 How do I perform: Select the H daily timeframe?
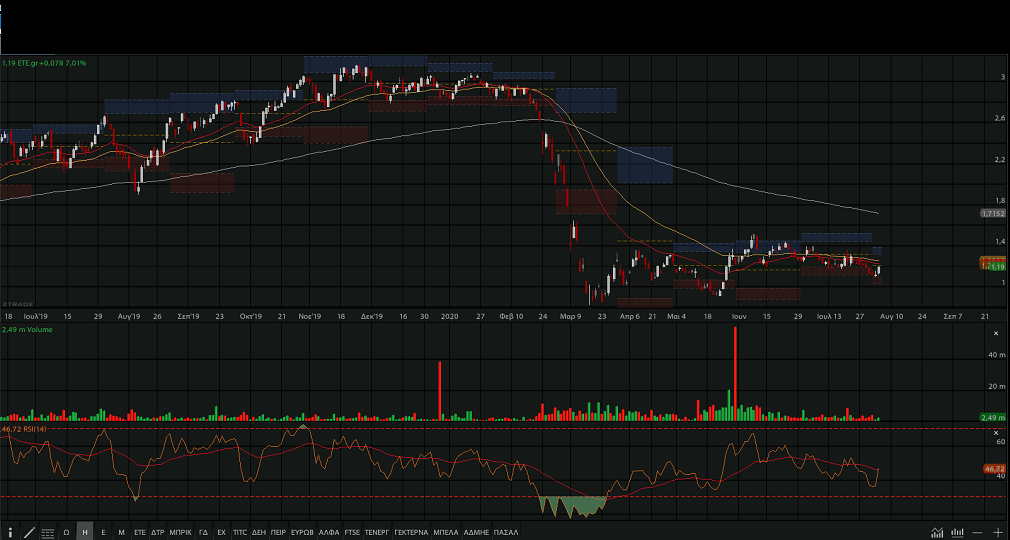click(85, 532)
